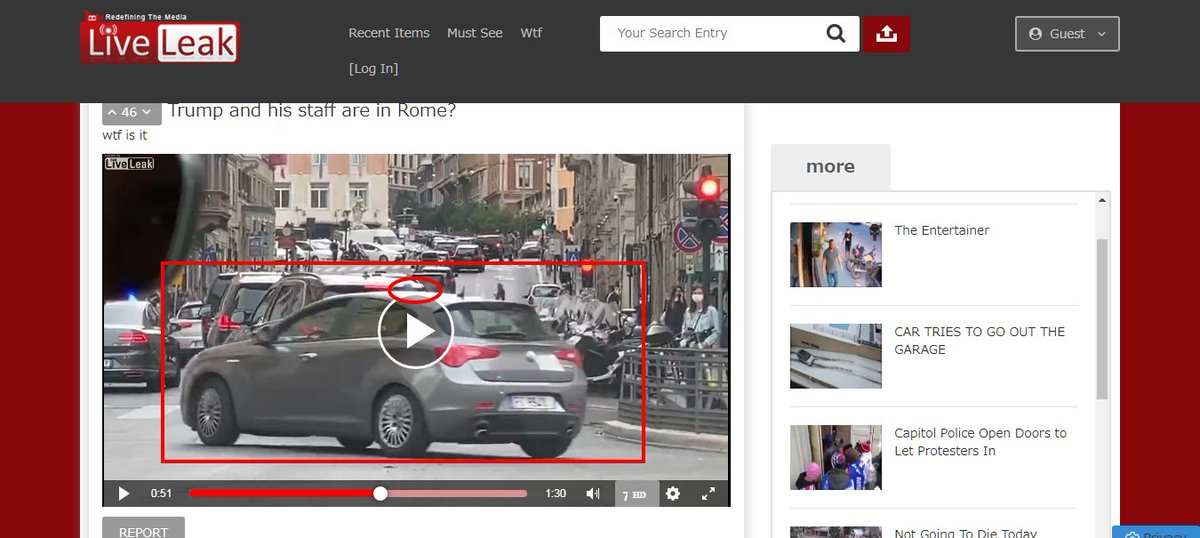Click the red upload button
This screenshot has width=1200, height=538.
pos(886,33)
